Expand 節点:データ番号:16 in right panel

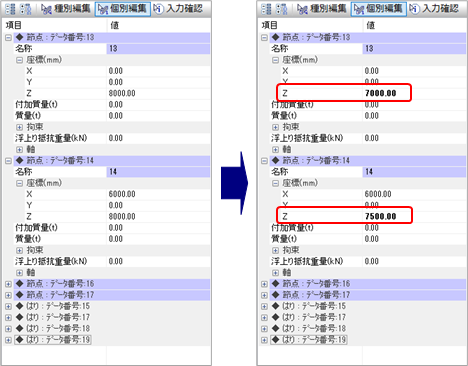tap(264, 284)
